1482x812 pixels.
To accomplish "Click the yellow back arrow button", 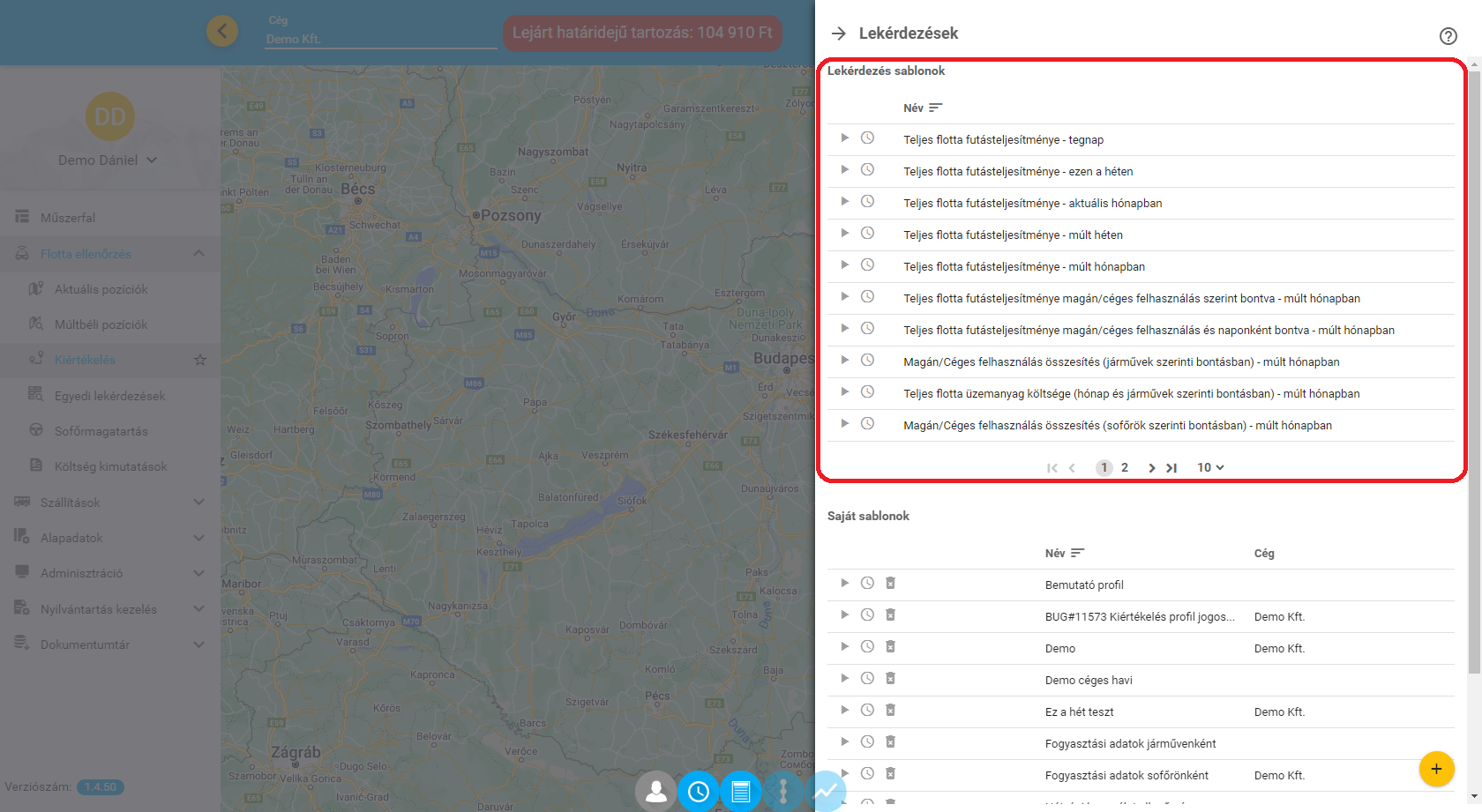I will pos(222,33).
